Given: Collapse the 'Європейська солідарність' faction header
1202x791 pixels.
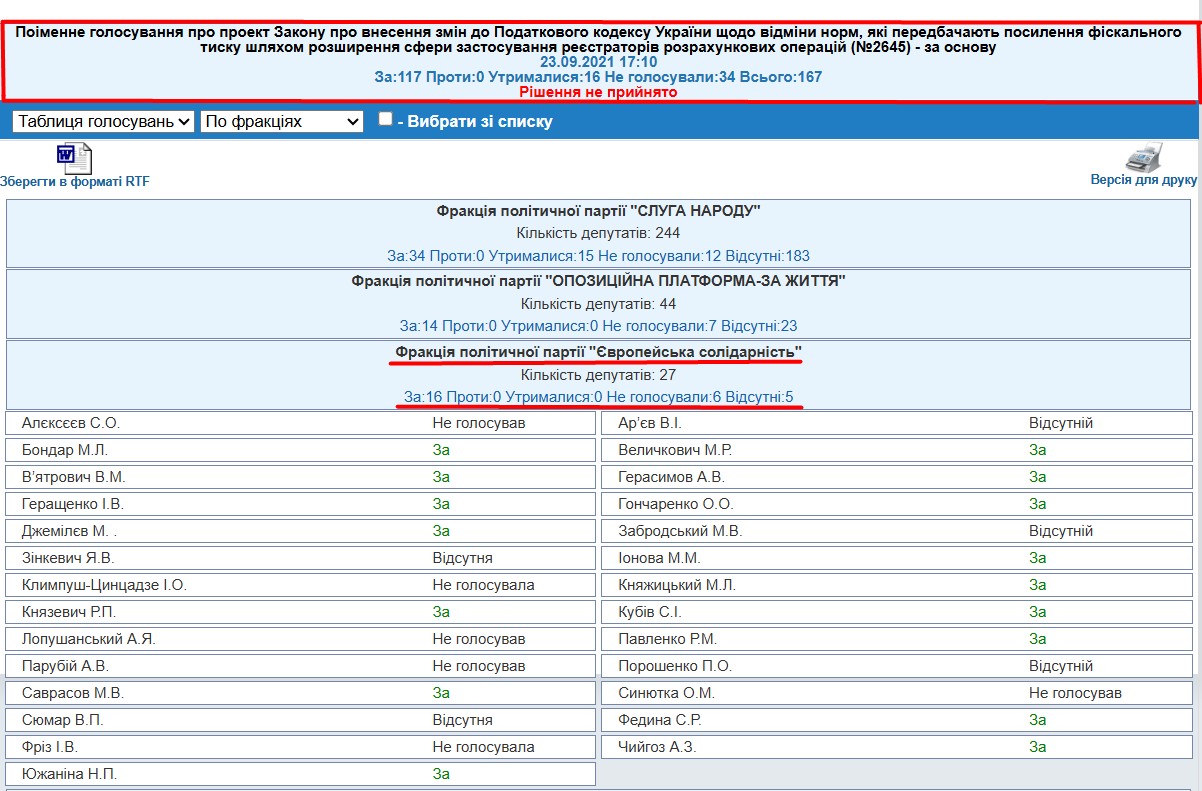Looking at the screenshot, I should pos(599,352).
